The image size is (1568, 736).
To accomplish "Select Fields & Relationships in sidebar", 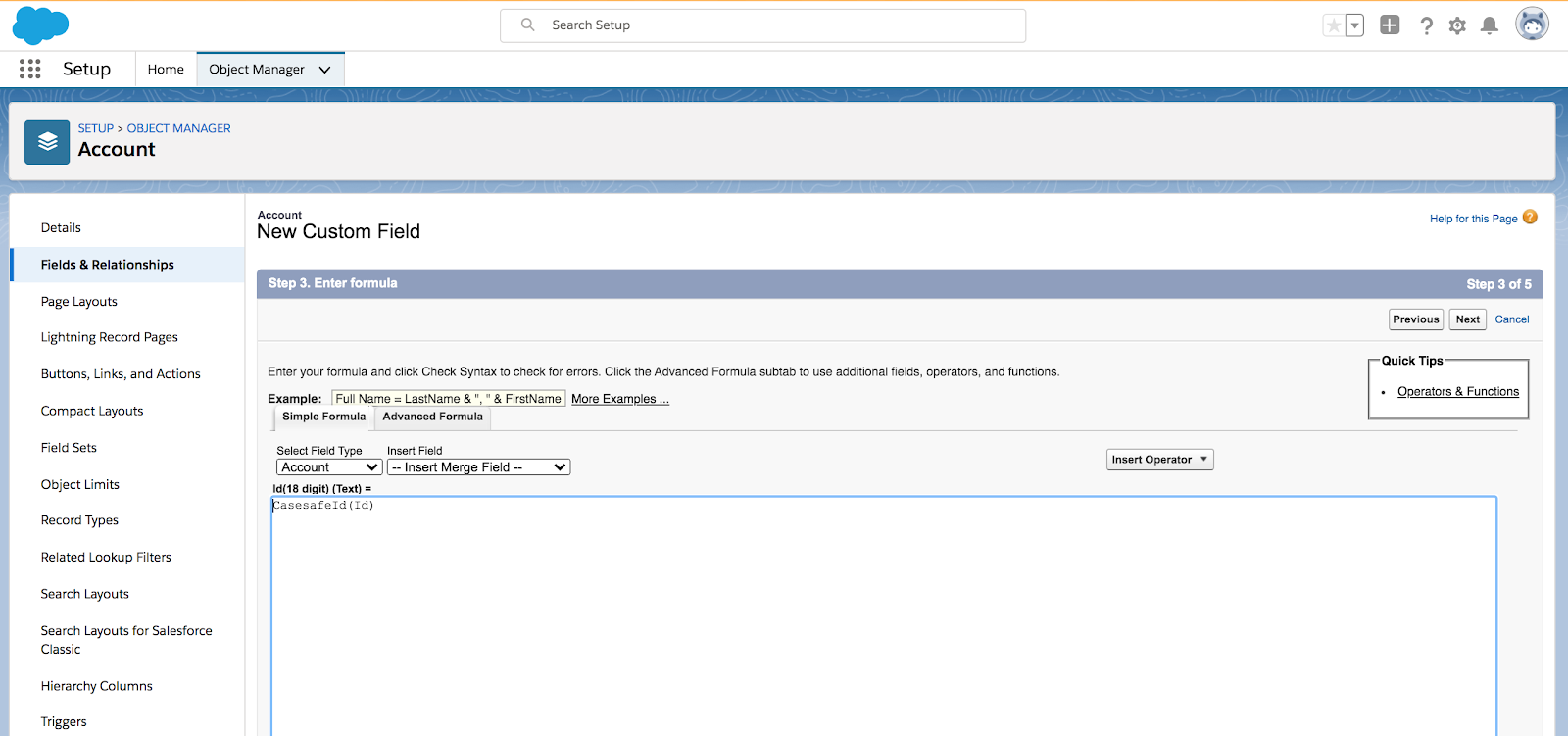I will coord(127,265).
